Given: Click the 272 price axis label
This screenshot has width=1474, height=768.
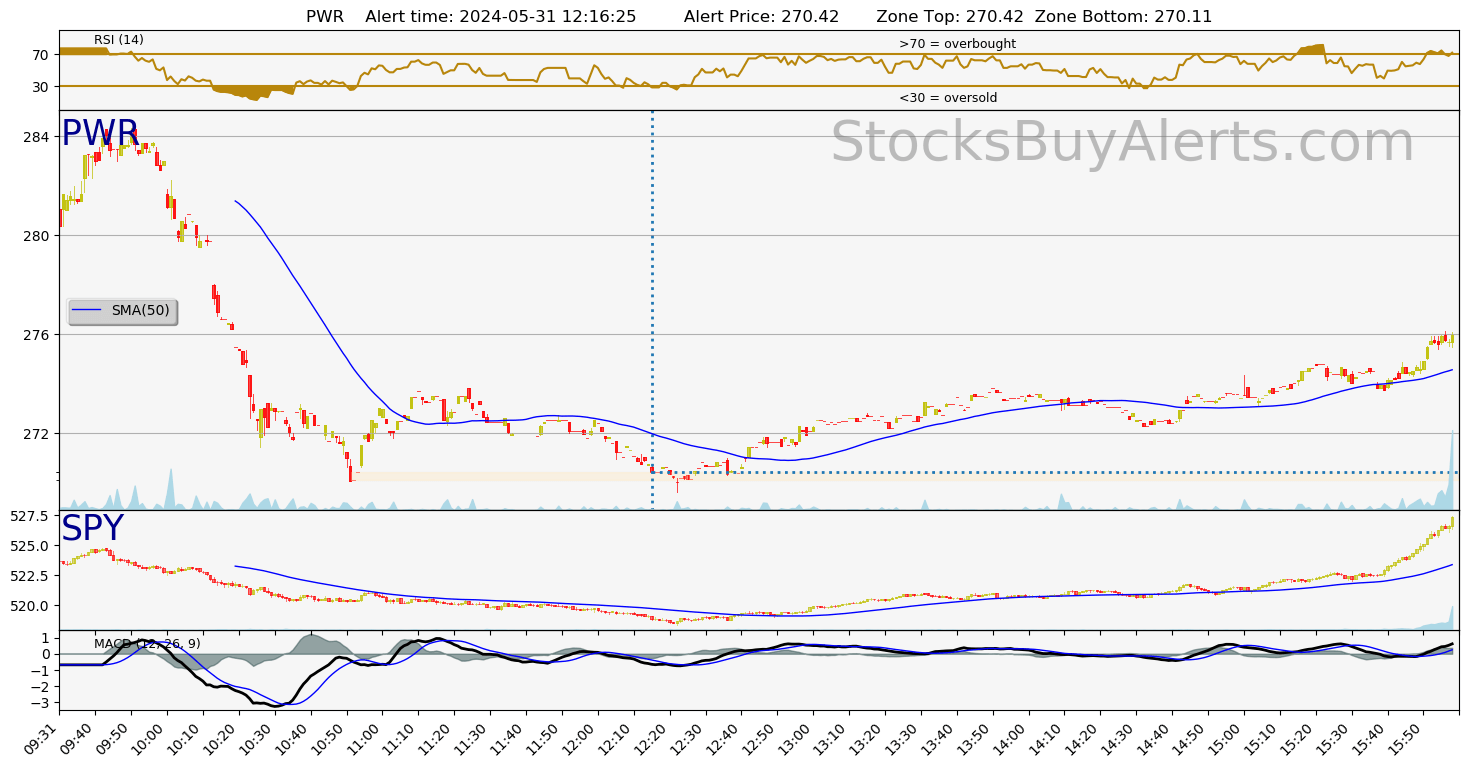Looking at the screenshot, I should coord(37,434).
